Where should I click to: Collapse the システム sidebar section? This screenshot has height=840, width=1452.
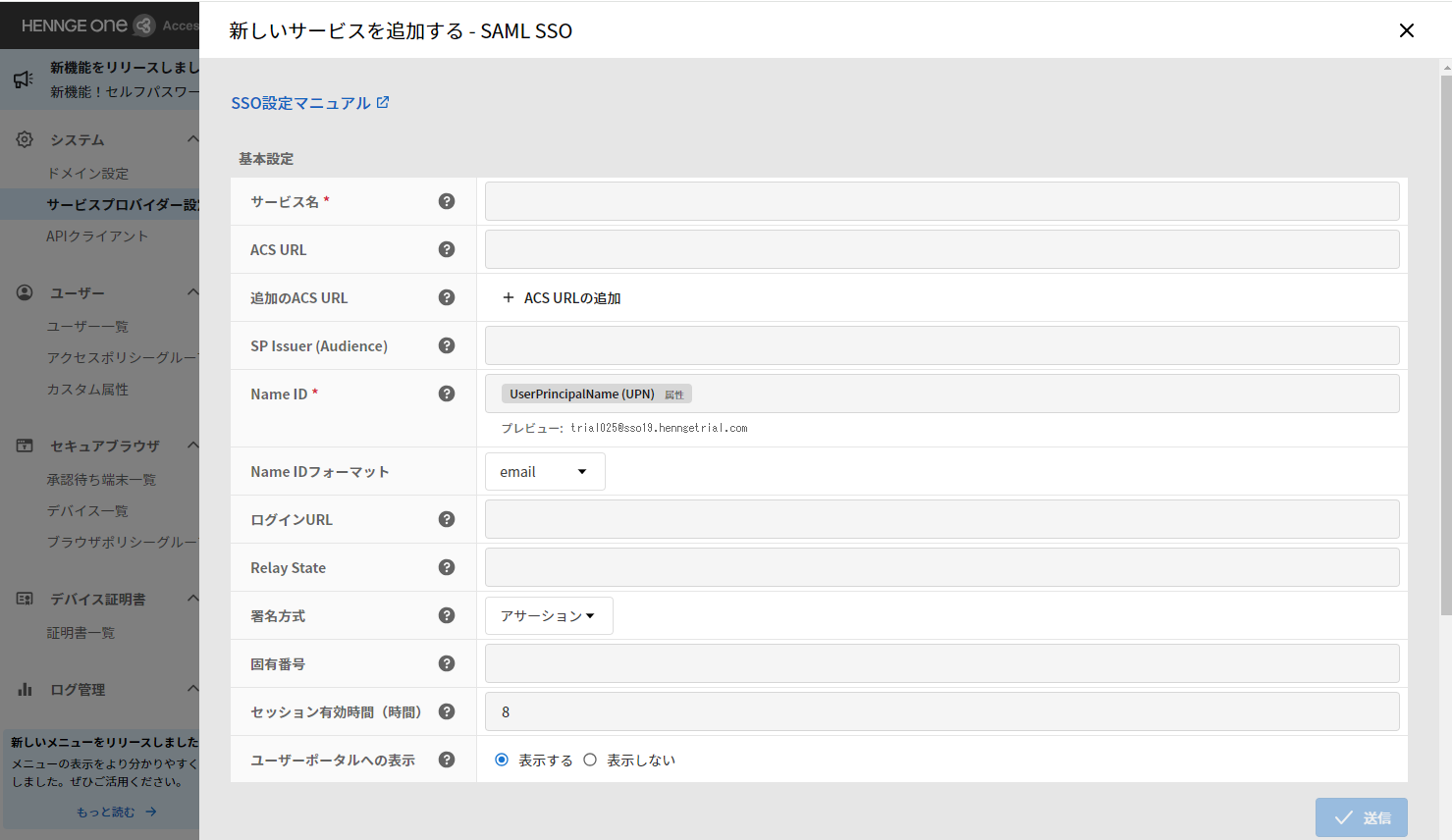click(192, 139)
